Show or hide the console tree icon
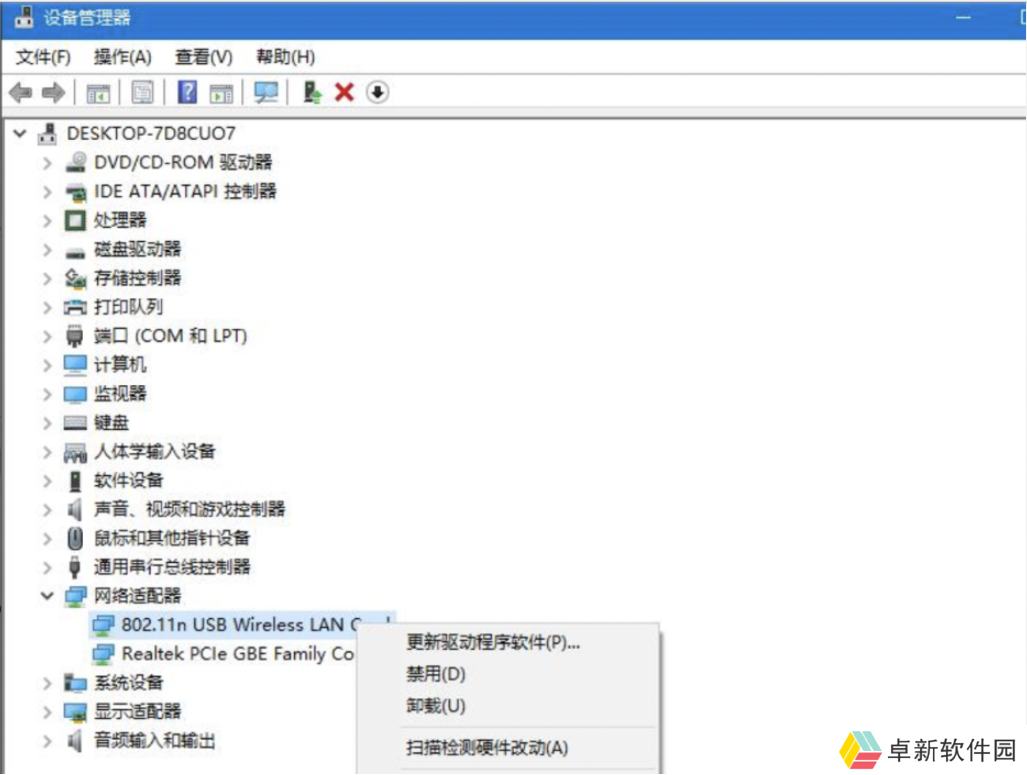The width and height of the screenshot is (1027, 775). [x=98, y=93]
